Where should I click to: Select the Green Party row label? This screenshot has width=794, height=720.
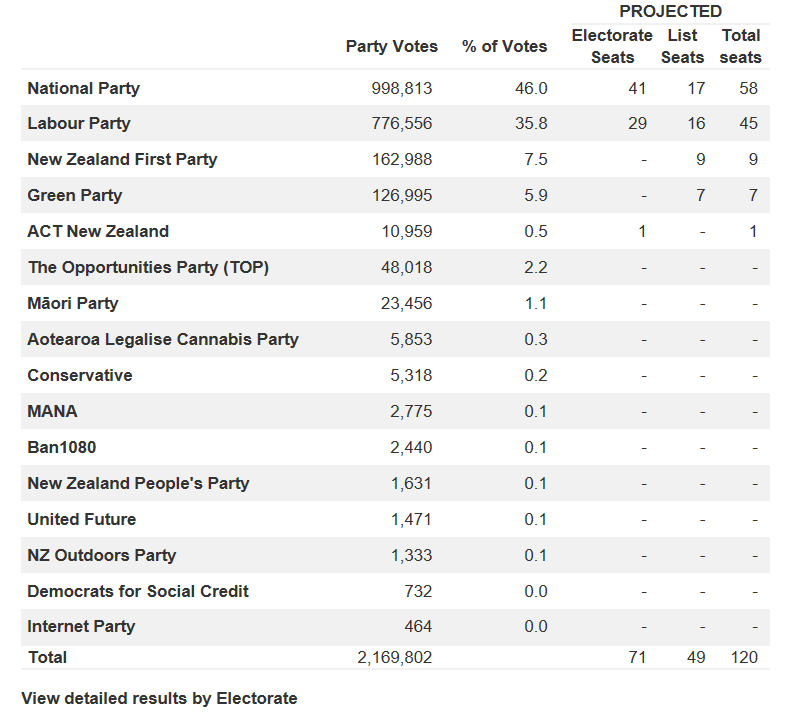[75, 196]
